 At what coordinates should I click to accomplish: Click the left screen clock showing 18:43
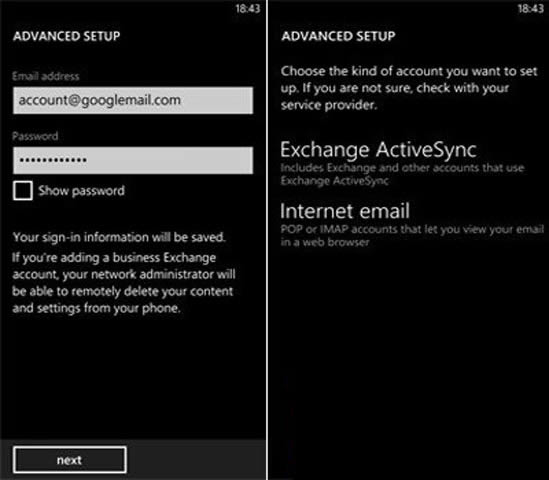248,8
